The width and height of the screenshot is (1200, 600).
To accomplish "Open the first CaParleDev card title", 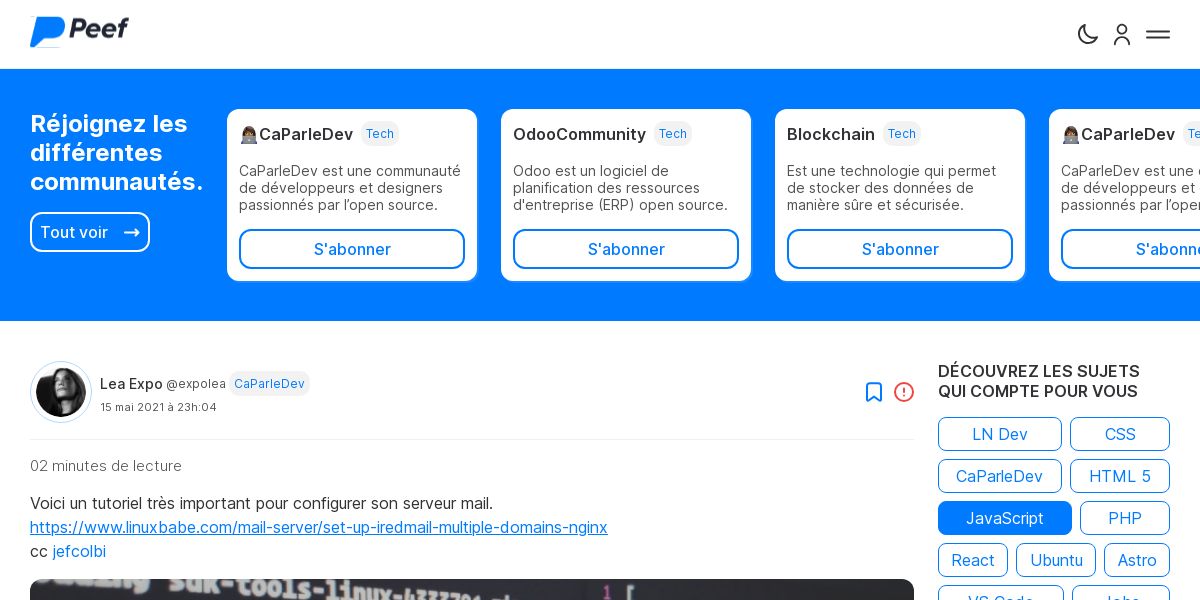I will 296,134.
